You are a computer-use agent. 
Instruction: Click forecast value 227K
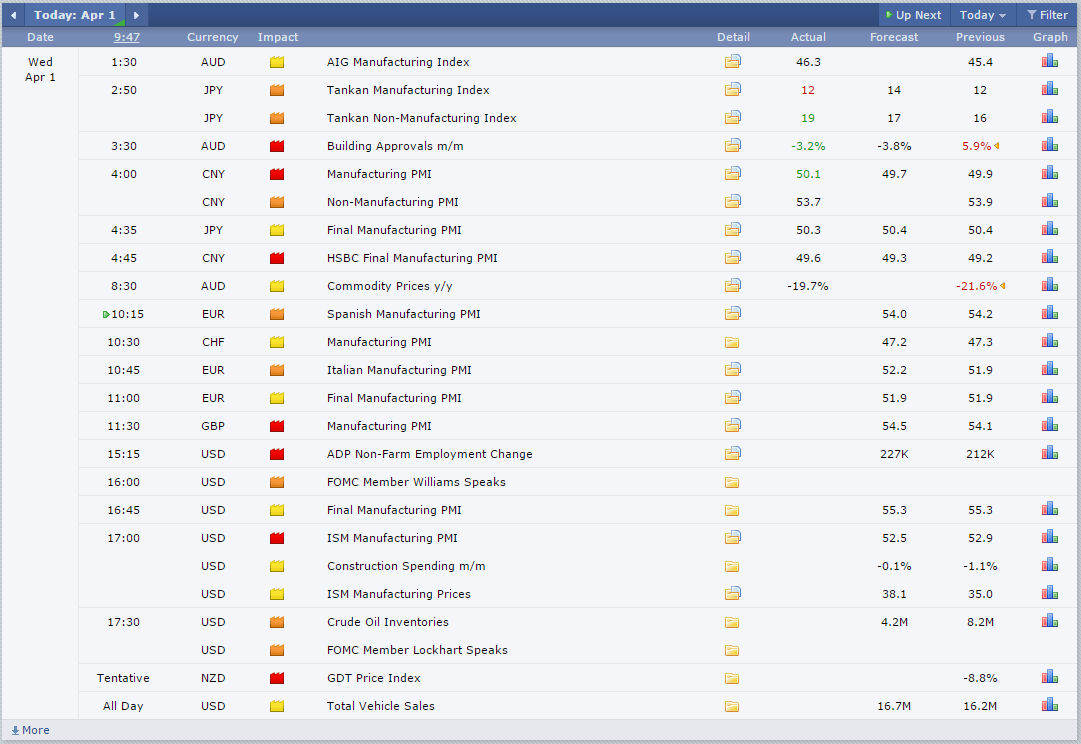(x=894, y=454)
